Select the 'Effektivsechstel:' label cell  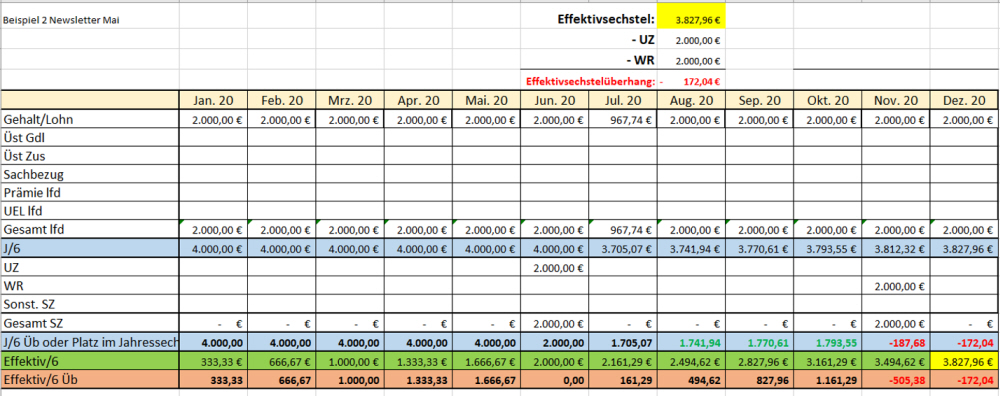[605, 19]
